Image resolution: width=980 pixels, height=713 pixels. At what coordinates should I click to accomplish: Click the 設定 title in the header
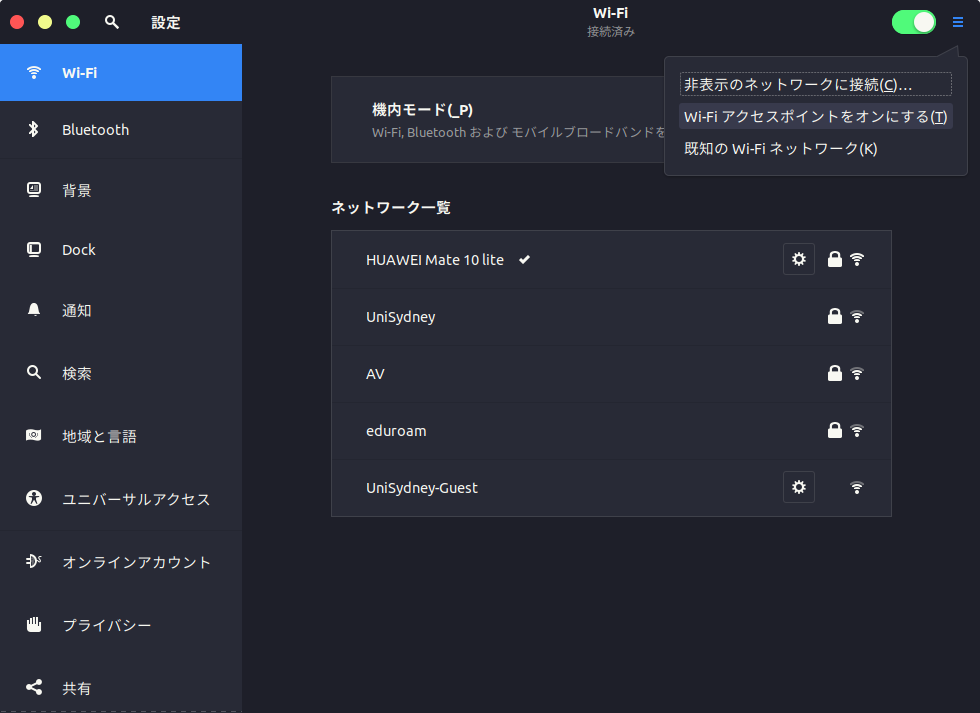(x=166, y=22)
